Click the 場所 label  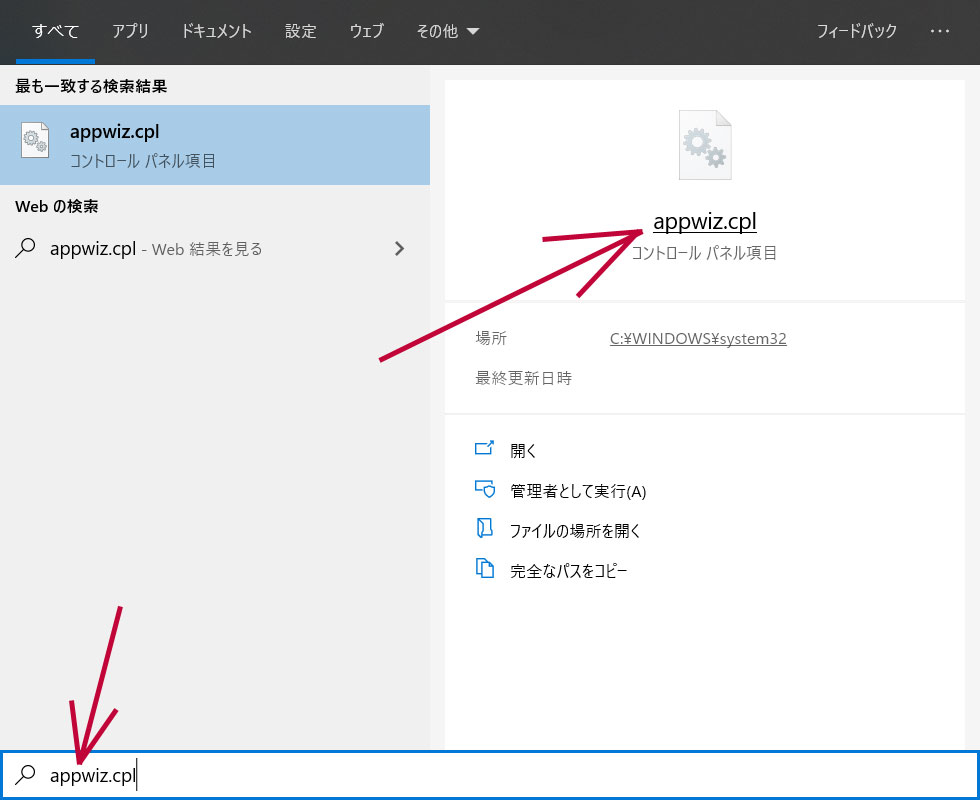pyautogui.click(x=491, y=338)
